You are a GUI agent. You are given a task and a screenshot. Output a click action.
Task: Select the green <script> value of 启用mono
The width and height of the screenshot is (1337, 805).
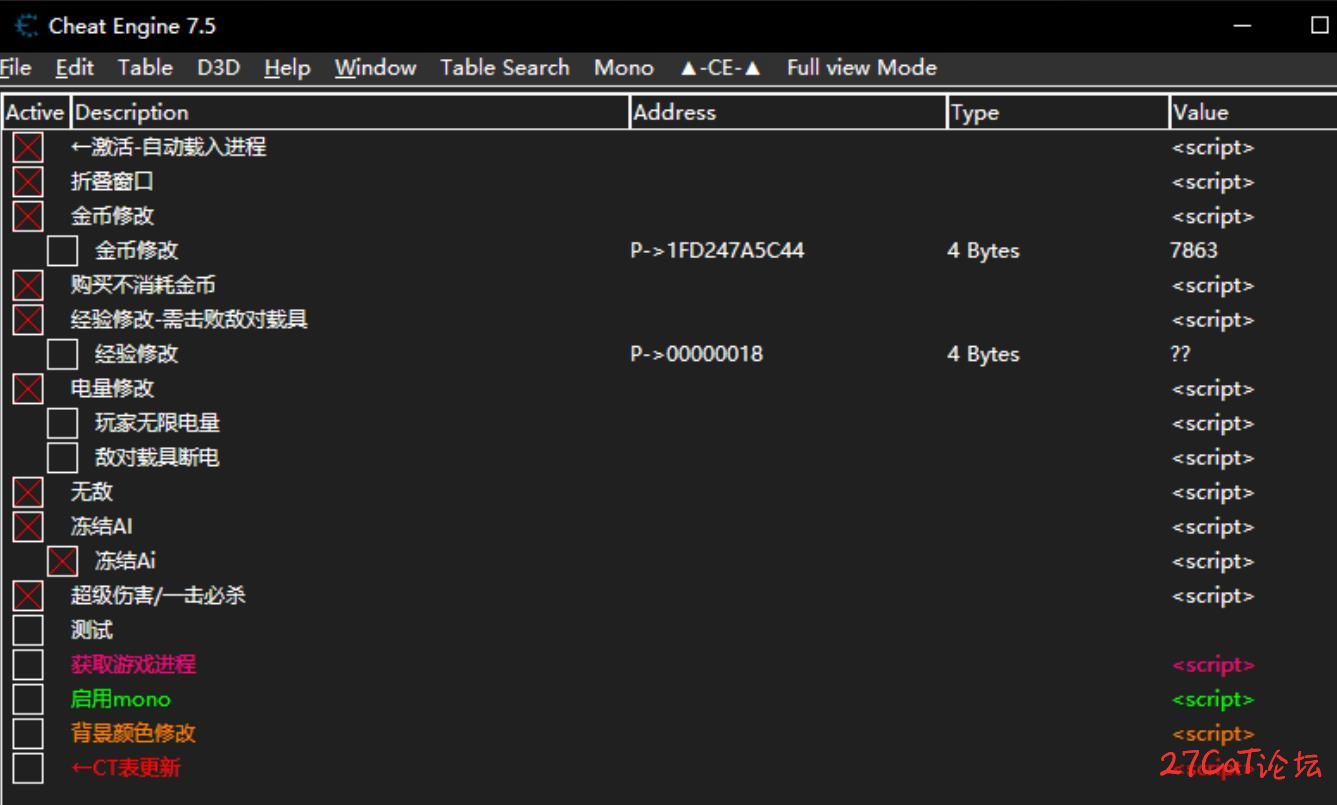tap(1212, 699)
